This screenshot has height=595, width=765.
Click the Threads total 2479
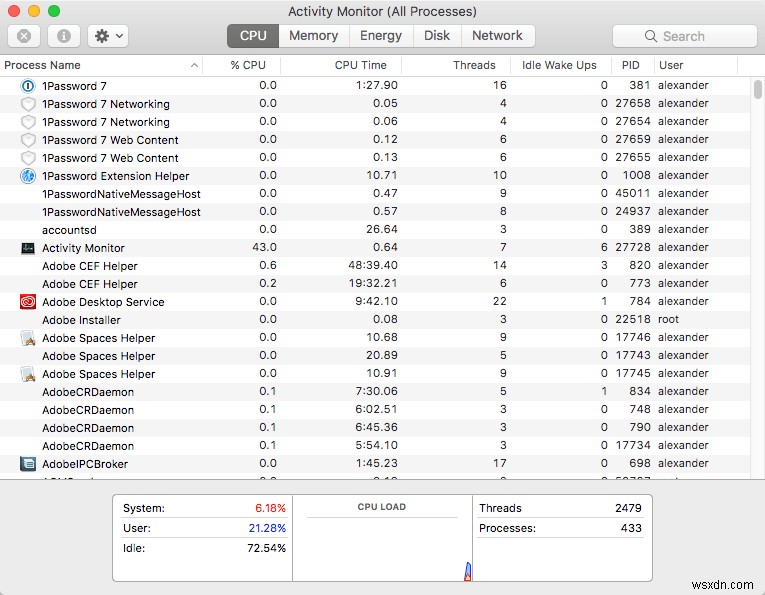[628, 508]
